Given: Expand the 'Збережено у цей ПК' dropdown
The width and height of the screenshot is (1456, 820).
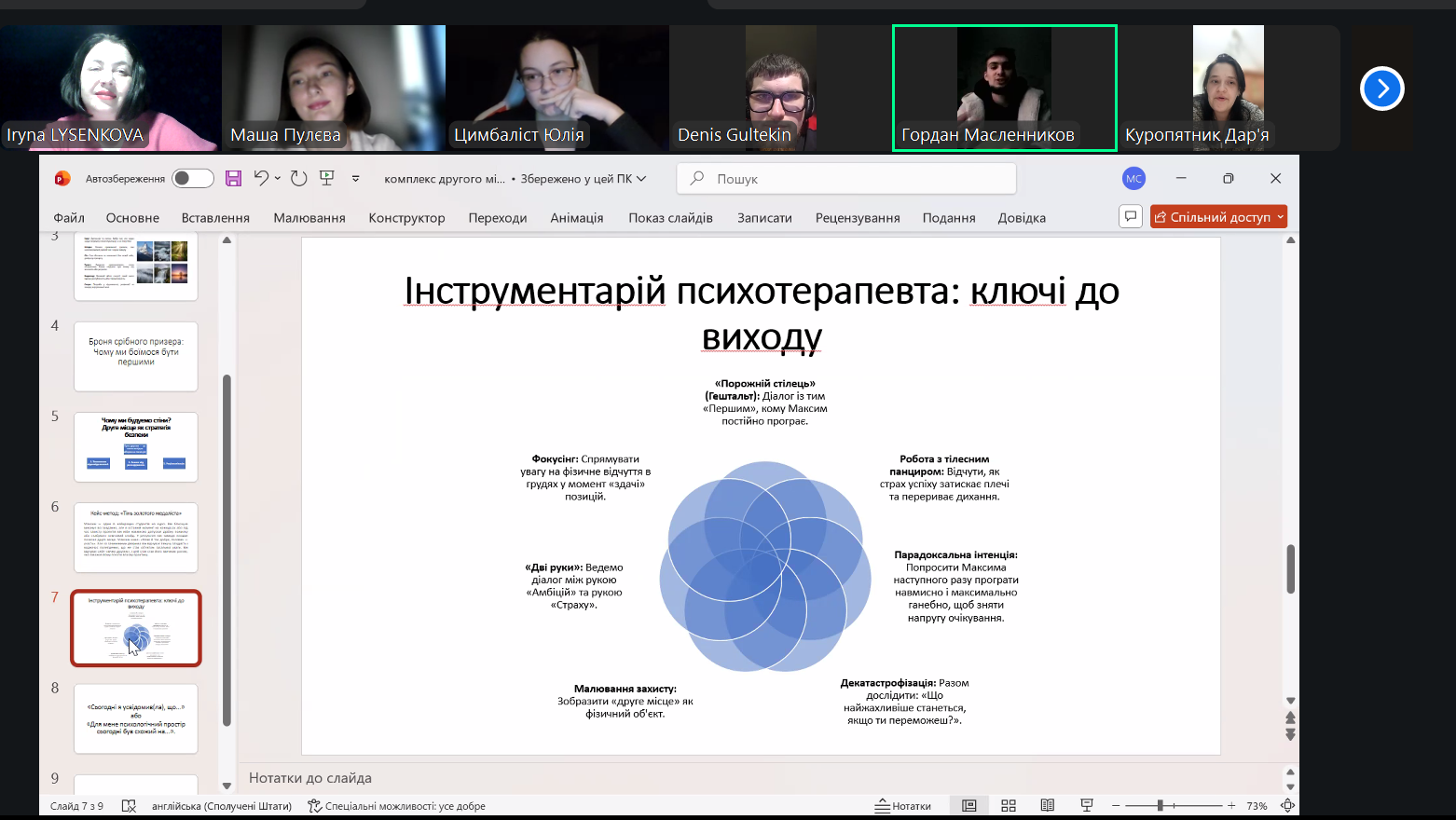Looking at the screenshot, I should coord(641,179).
